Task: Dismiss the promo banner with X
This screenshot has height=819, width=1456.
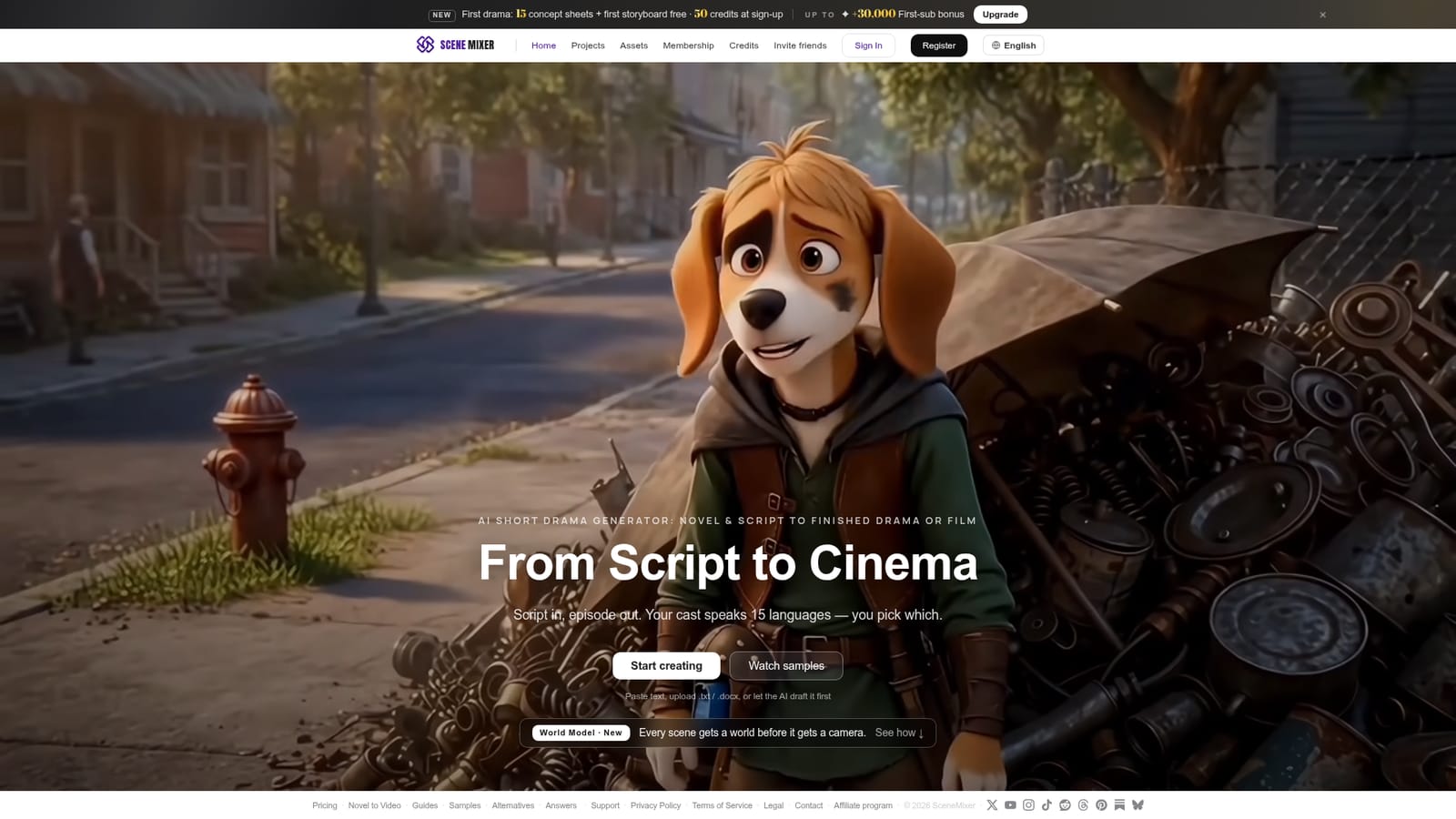Action: [1322, 15]
